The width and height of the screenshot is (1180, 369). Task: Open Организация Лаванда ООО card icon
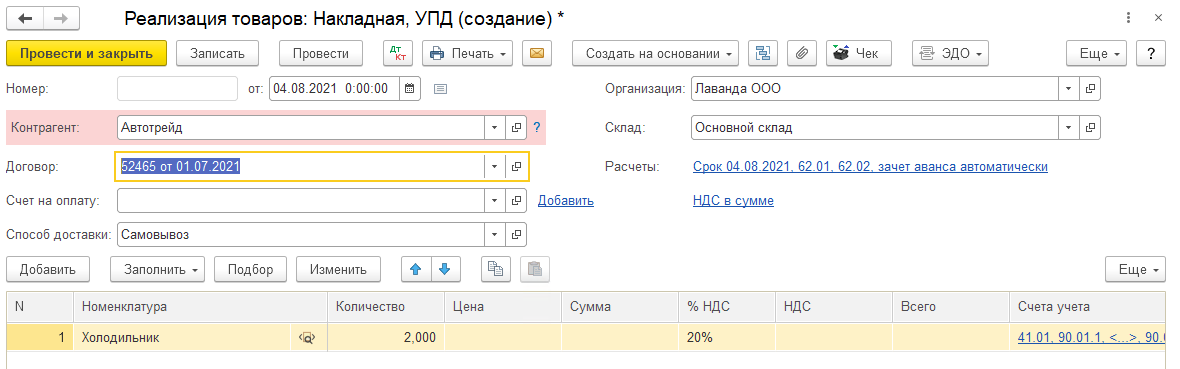[x=1090, y=89]
